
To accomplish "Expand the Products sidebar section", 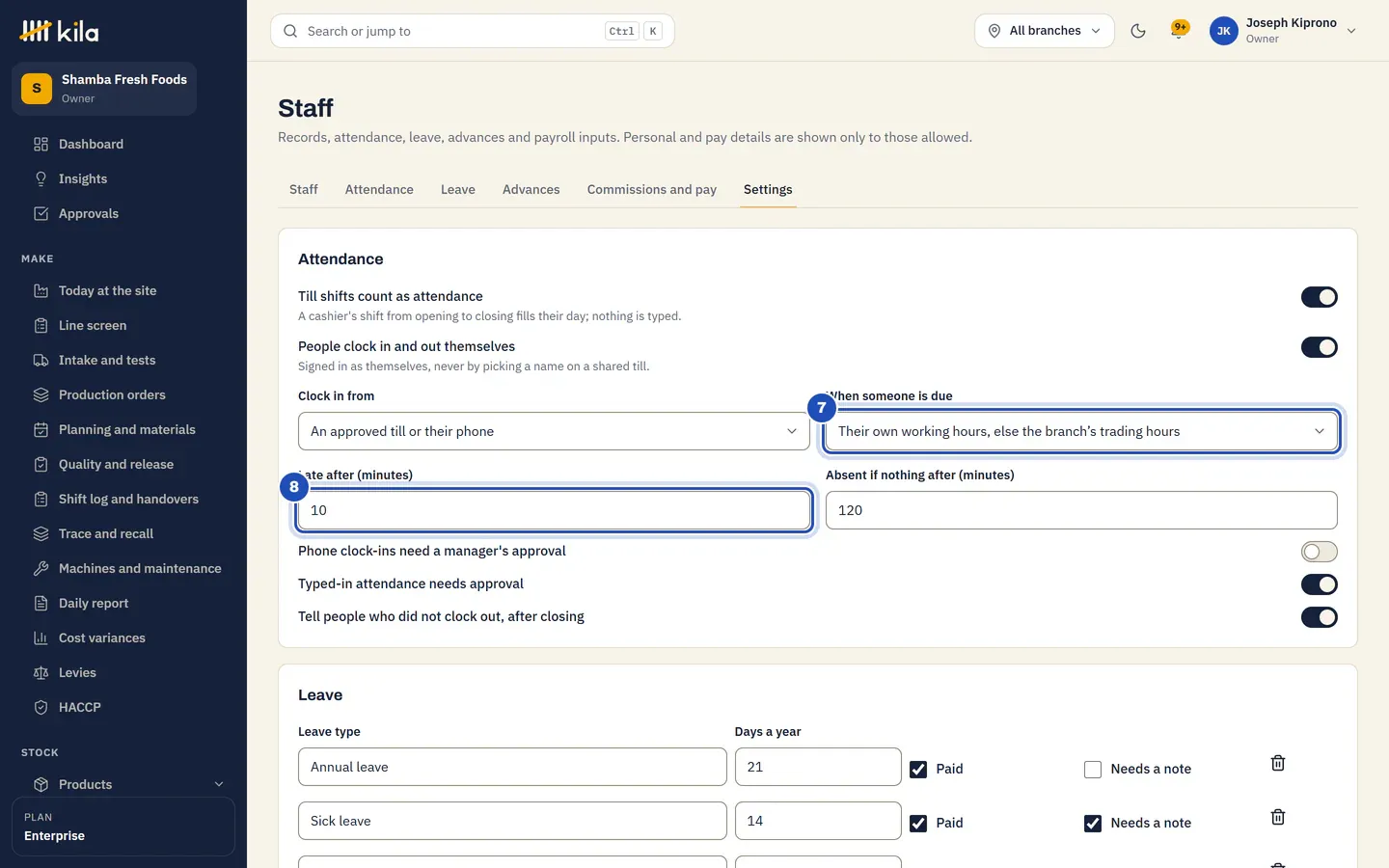I will pos(128,784).
